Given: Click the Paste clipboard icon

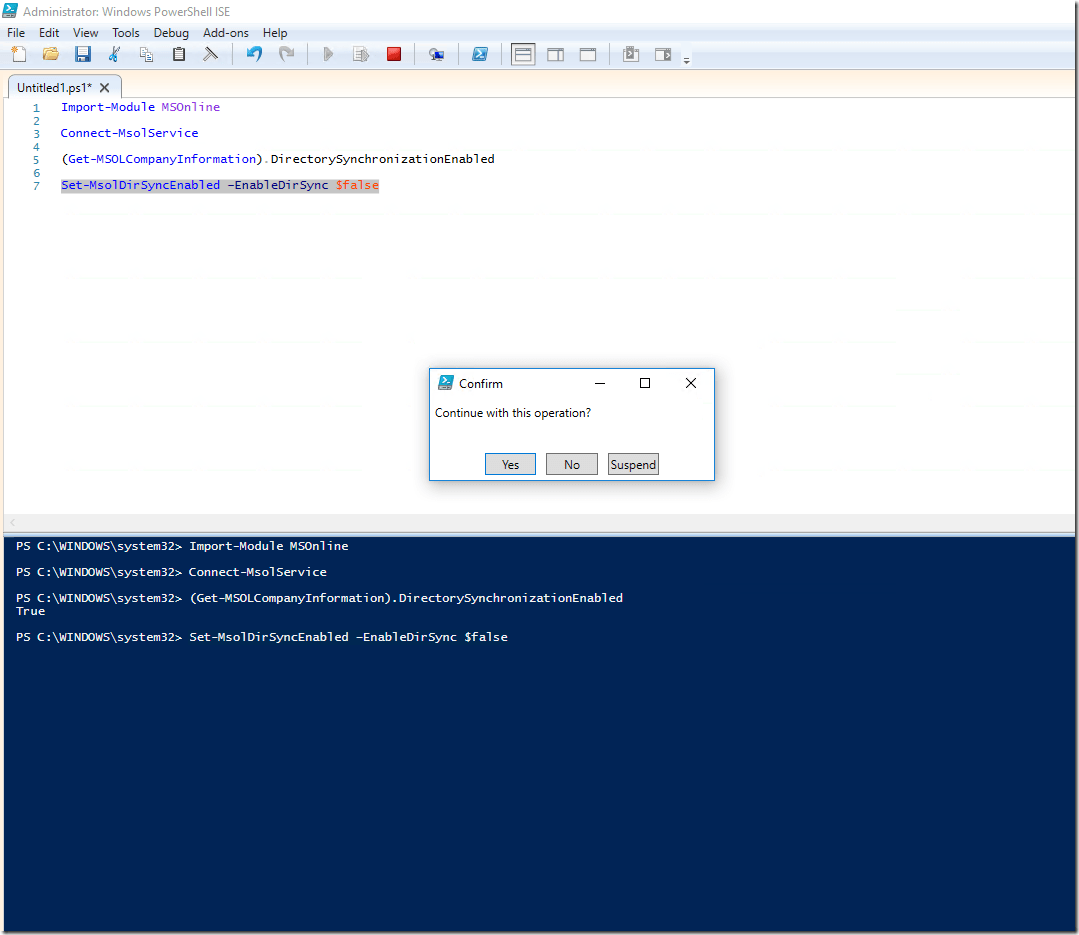Looking at the screenshot, I should 179,54.
